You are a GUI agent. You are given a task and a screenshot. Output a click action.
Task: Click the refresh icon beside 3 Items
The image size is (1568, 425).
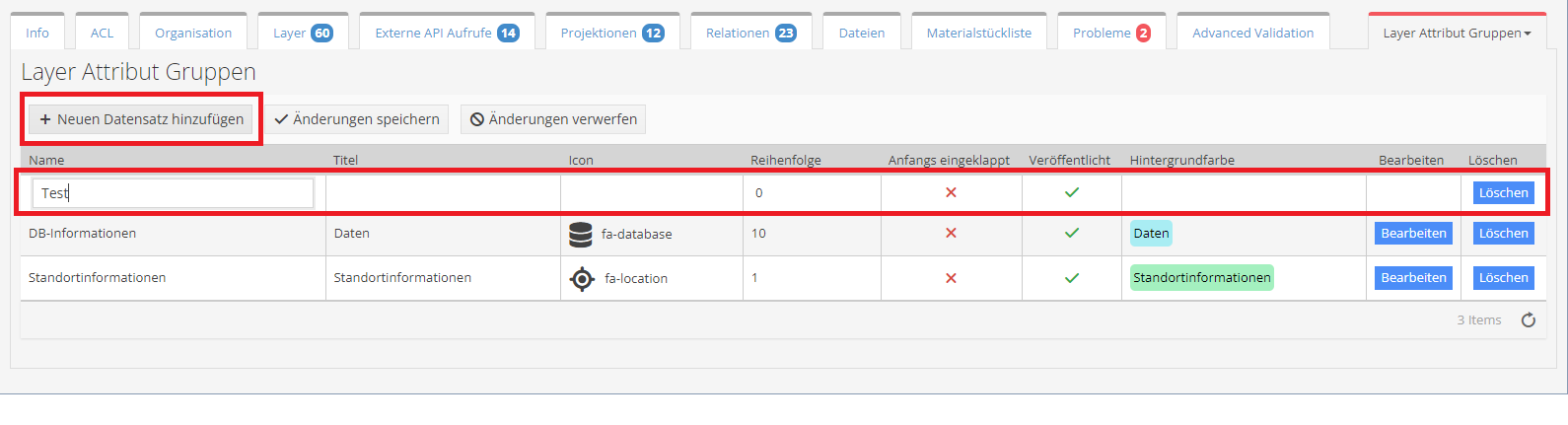(1528, 319)
